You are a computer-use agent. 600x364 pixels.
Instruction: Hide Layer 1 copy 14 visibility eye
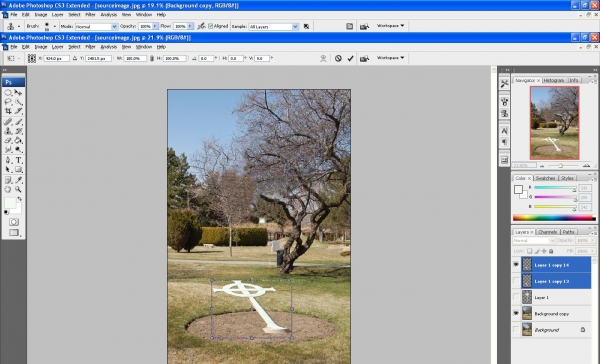click(x=516, y=264)
